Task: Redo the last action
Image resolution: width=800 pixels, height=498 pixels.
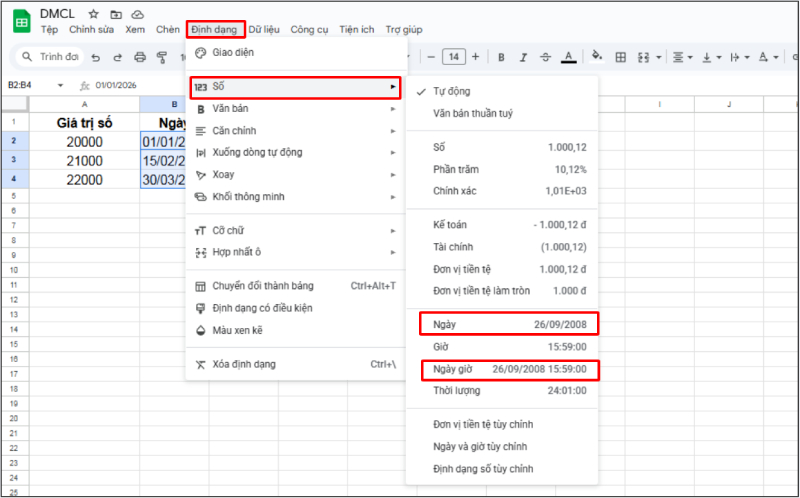Action: [x=117, y=57]
